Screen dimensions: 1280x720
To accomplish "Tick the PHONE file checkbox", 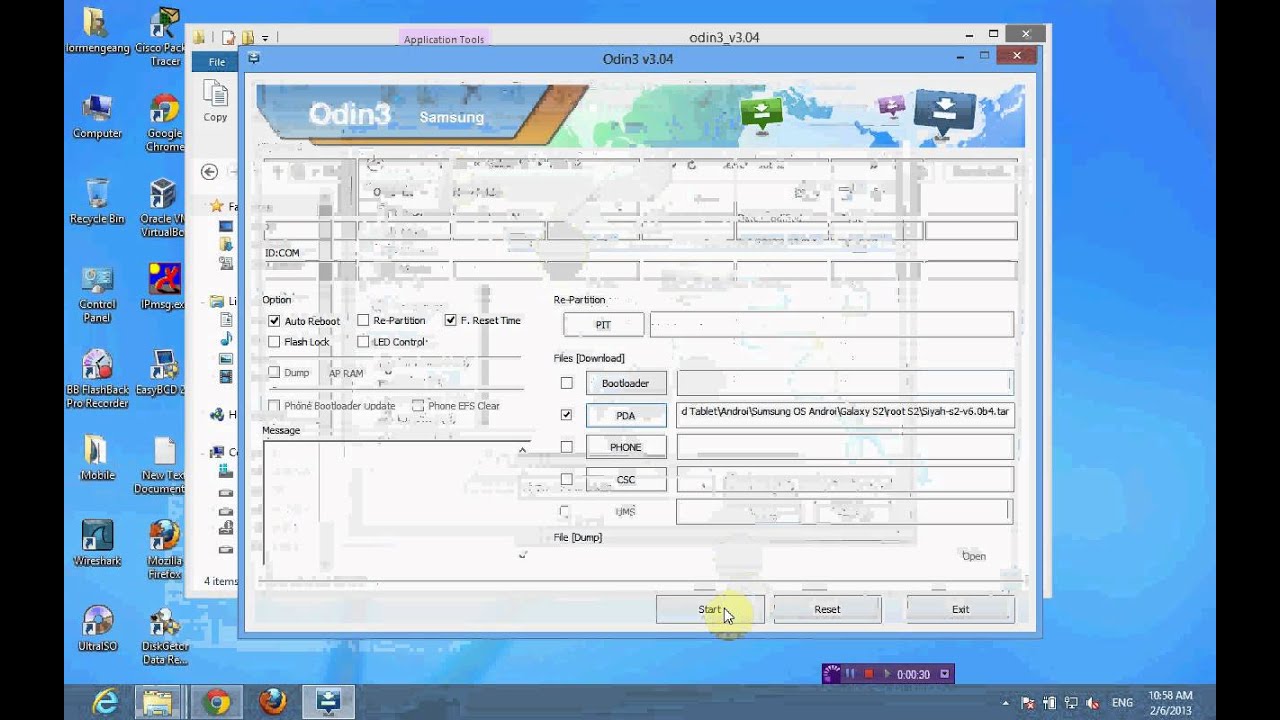I will click(x=567, y=447).
